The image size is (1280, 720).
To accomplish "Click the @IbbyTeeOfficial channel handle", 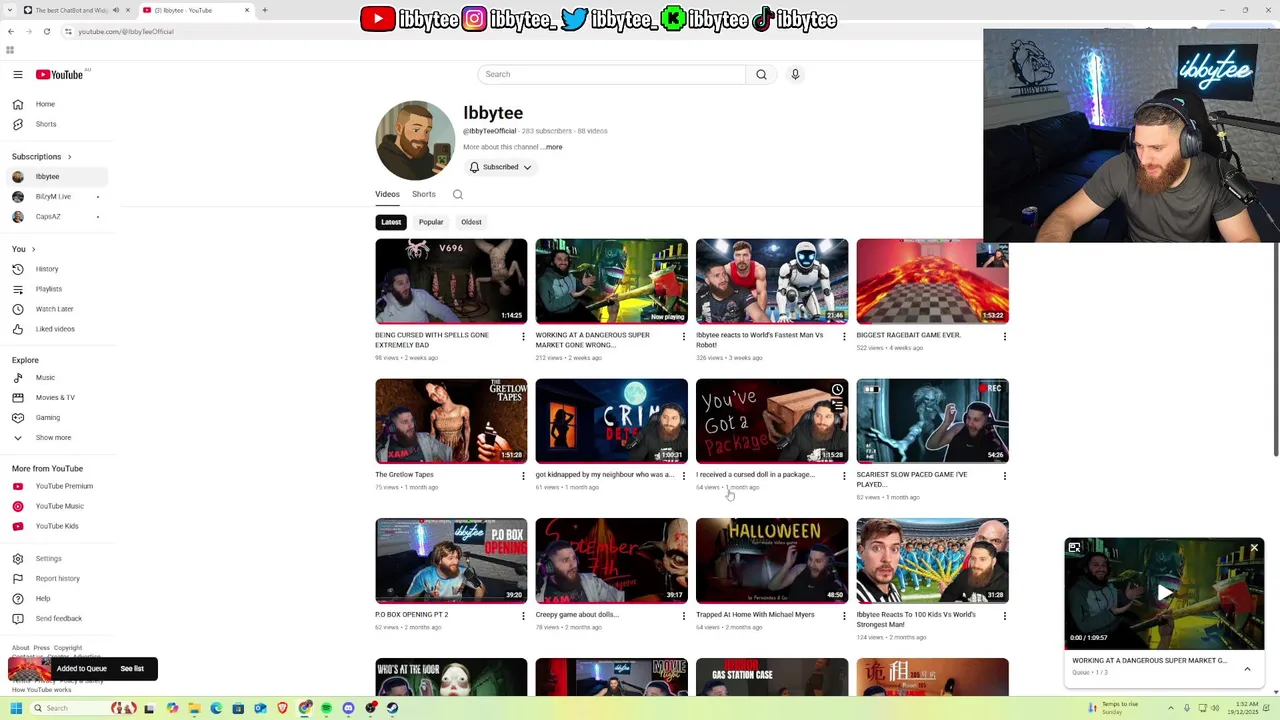I will [x=490, y=131].
